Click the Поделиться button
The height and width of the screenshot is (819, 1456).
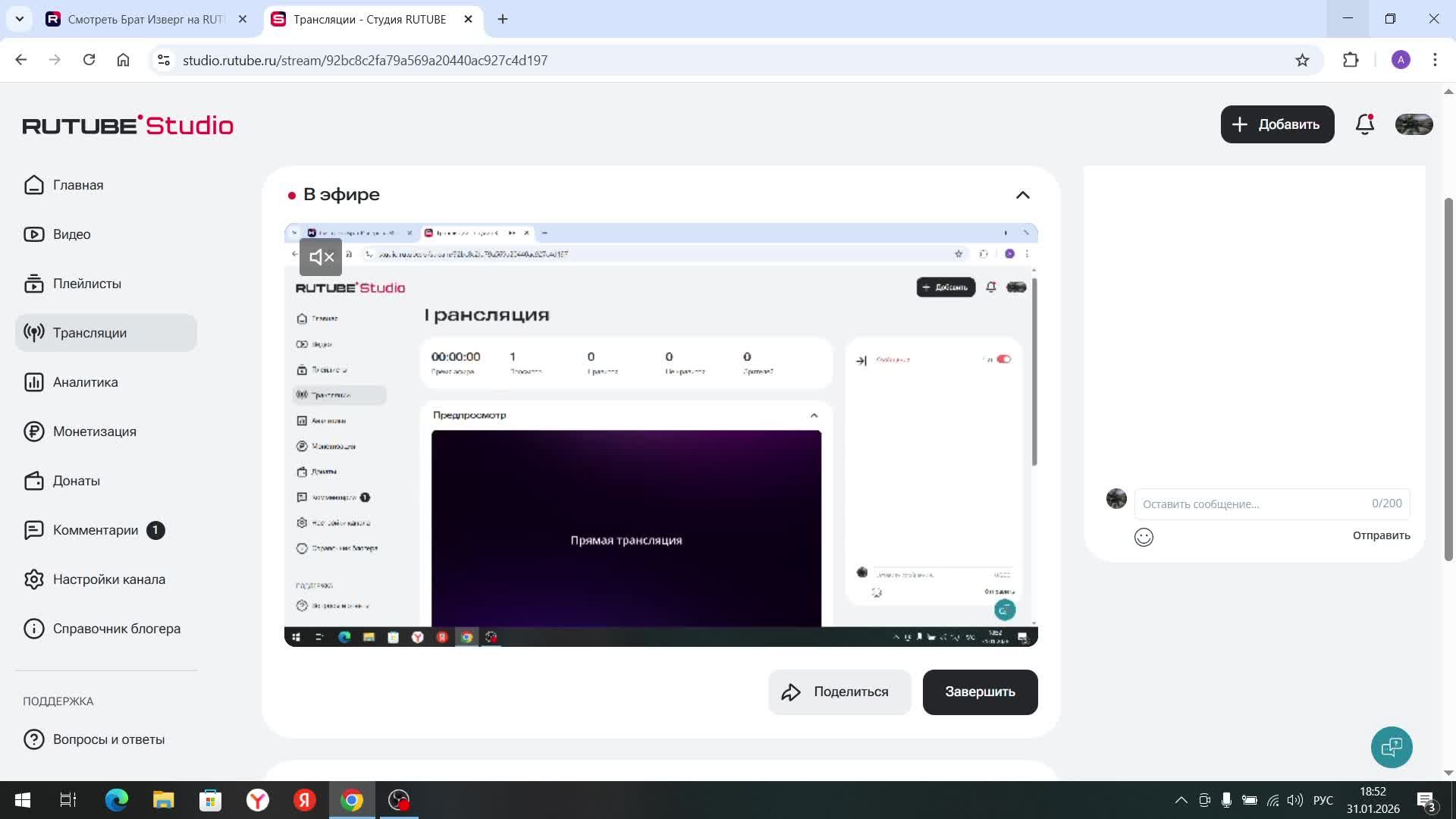pyautogui.click(x=839, y=692)
